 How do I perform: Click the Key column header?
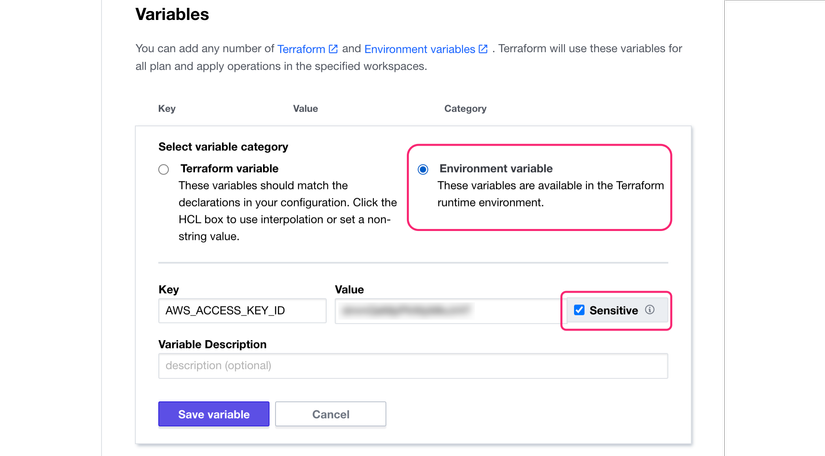point(167,108)
